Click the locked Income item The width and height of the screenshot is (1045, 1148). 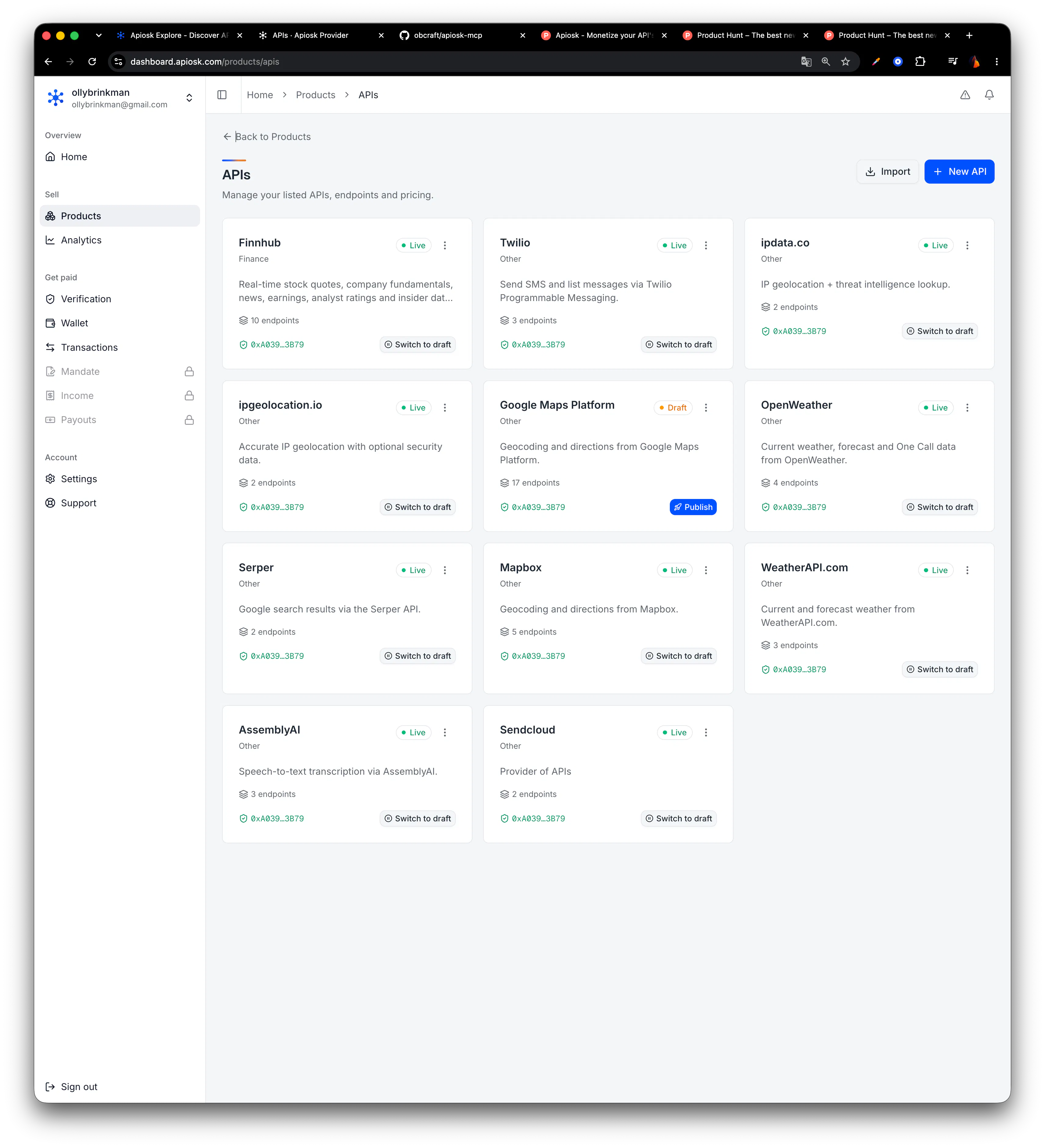(120, 395)
